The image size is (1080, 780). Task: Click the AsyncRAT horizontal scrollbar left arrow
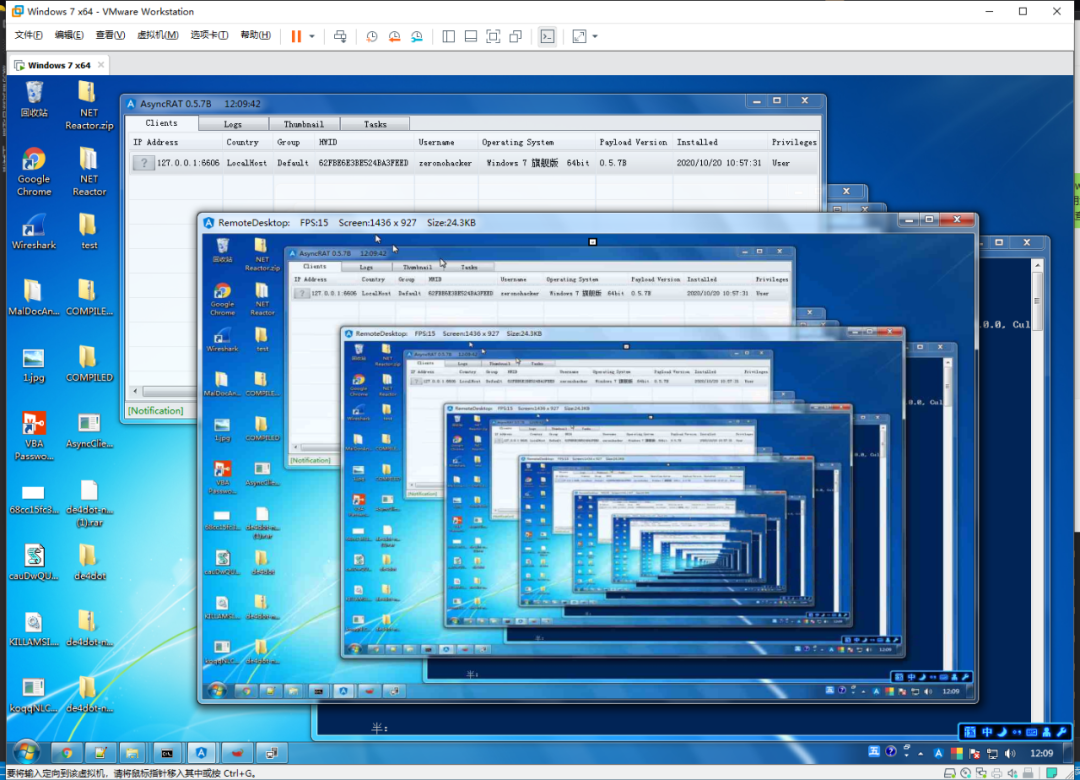135,391
